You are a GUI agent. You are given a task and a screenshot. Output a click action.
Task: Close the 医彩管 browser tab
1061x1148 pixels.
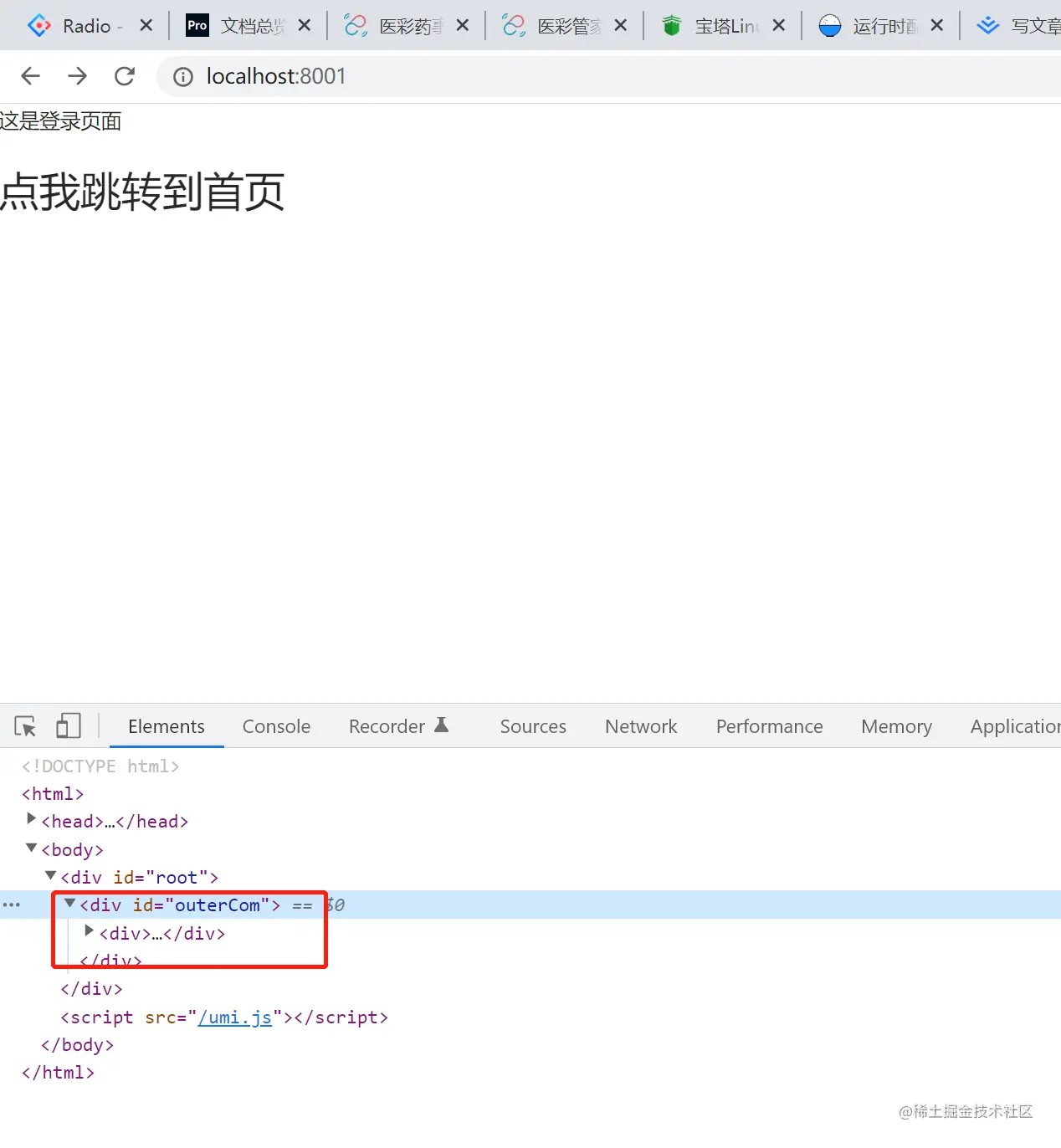click(621, 26)
